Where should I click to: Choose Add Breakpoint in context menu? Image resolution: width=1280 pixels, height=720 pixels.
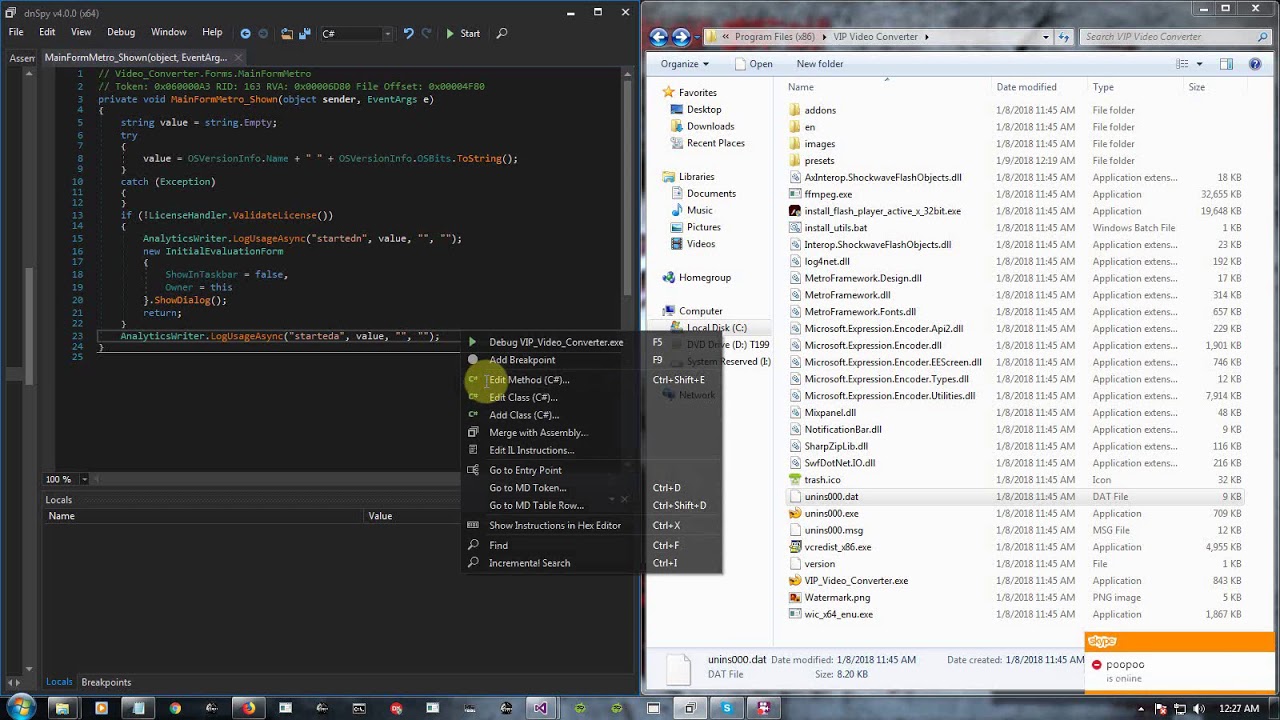click(522, 360)
